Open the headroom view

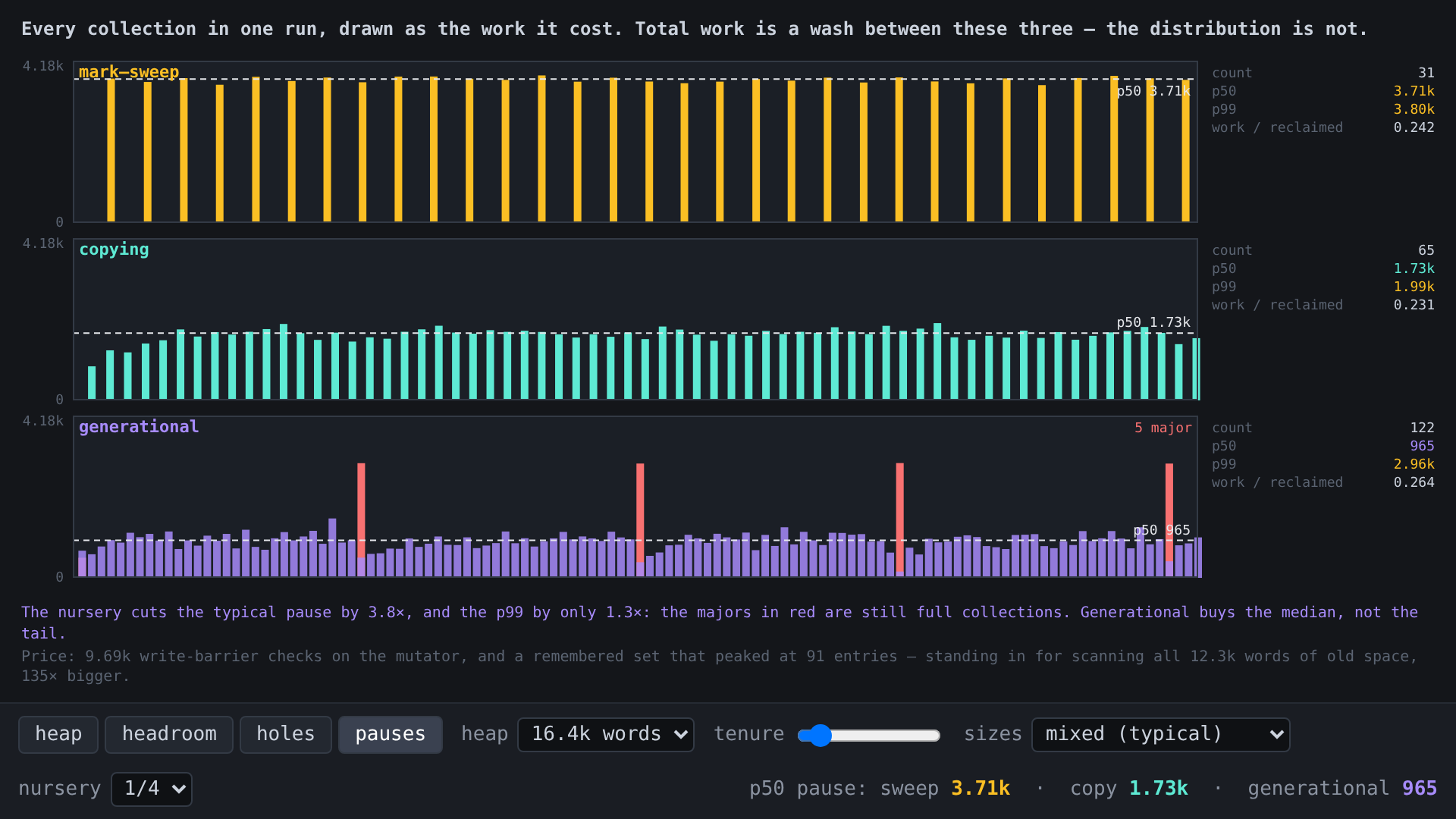(169, 734)
